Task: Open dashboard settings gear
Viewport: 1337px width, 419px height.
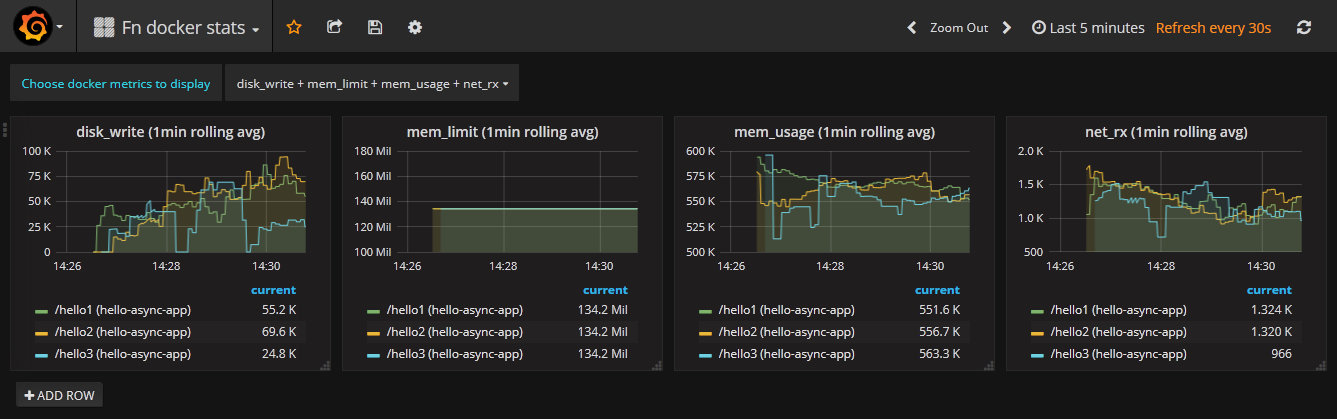Action: pos(415,28)
